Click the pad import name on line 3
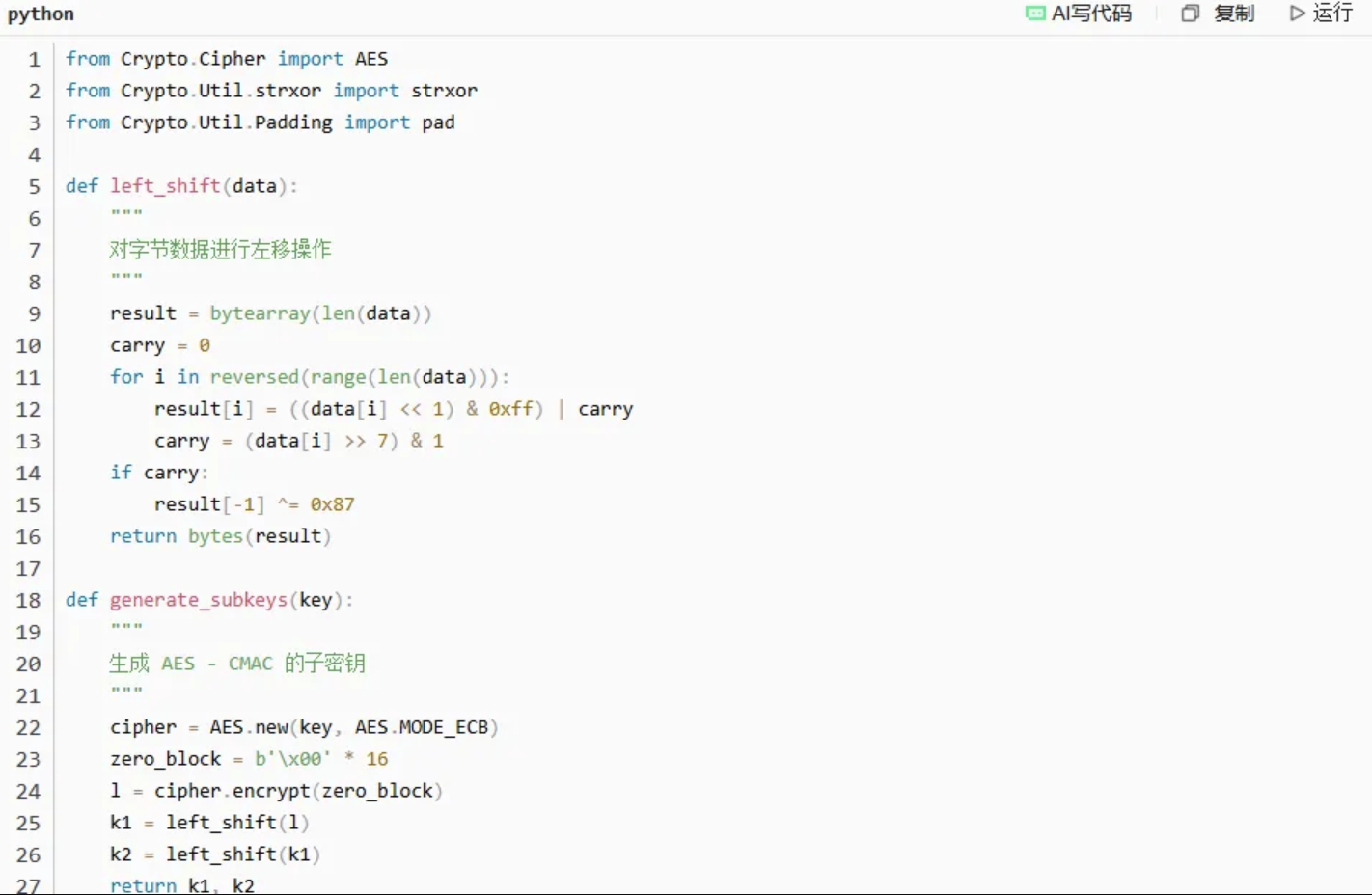The width and height of the screenshot is (1372, 895). coord(438,122)
